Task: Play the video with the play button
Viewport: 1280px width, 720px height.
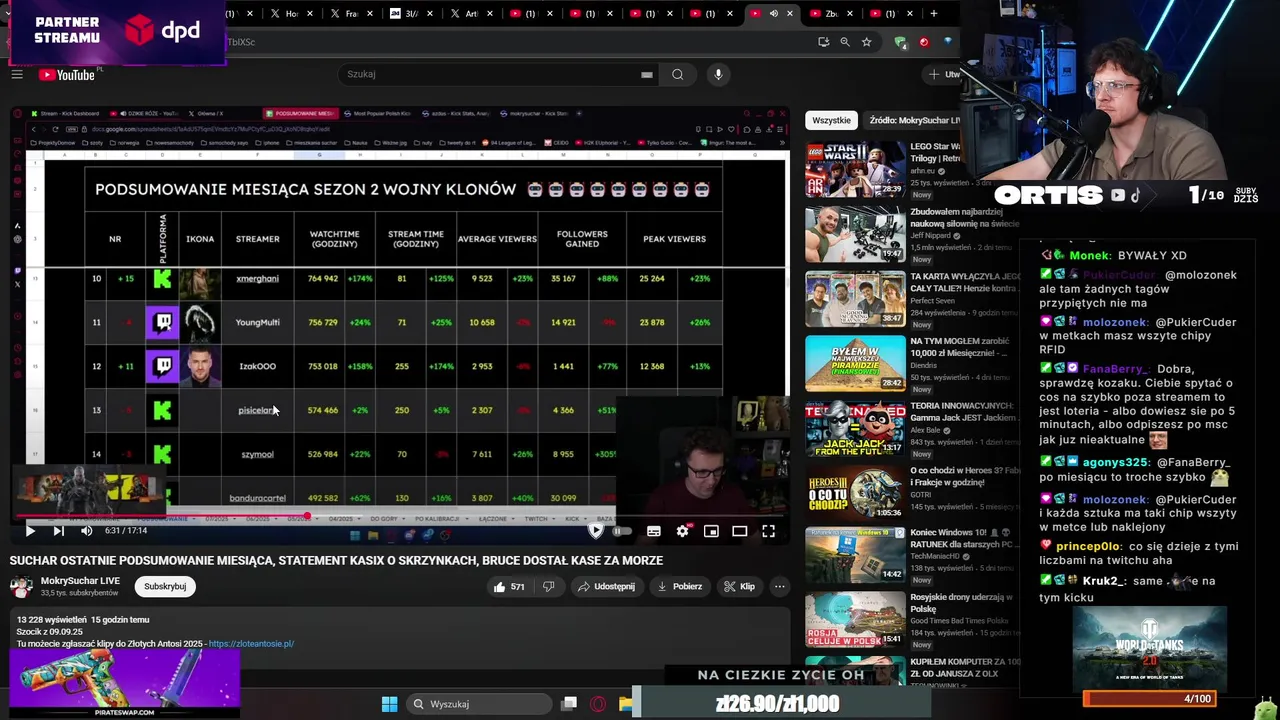Action: 30,531
